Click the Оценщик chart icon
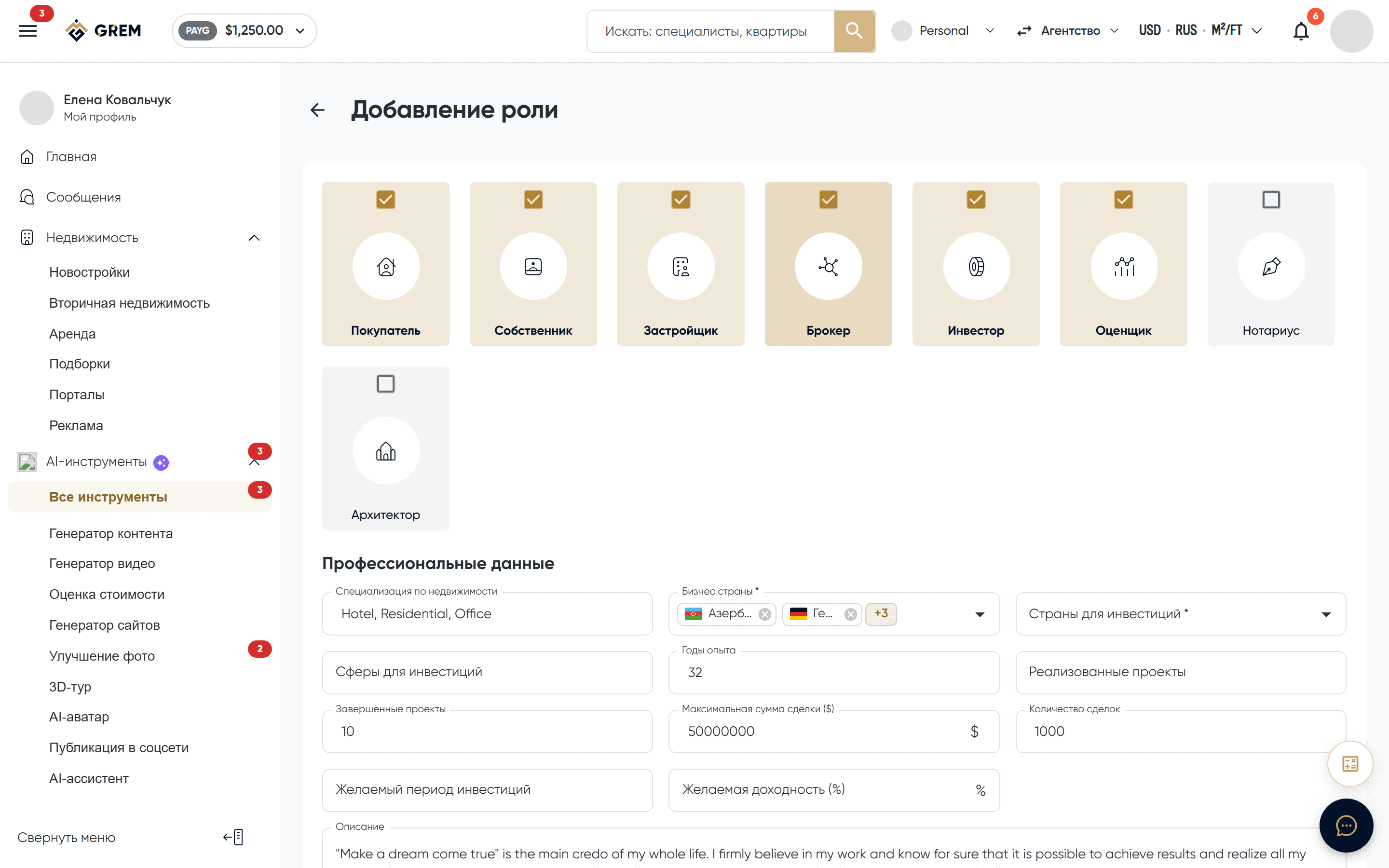The height and width of the screenshot is (868, 1389). [x=1124, y=266]
